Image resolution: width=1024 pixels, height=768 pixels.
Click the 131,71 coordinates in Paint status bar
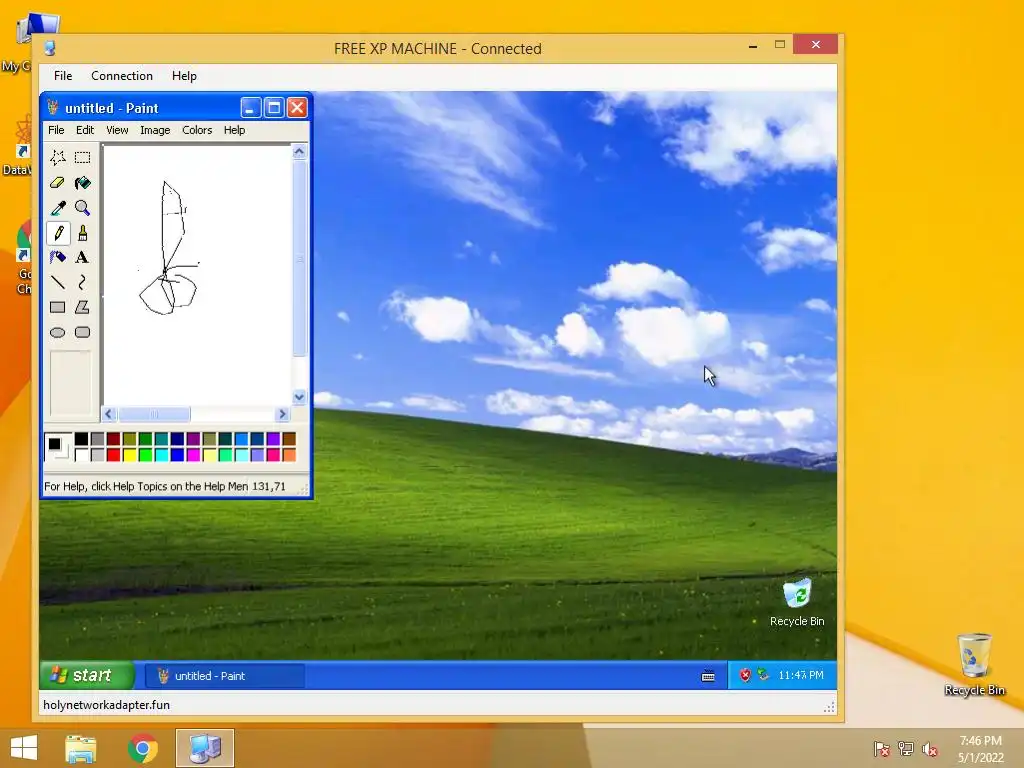268,487
